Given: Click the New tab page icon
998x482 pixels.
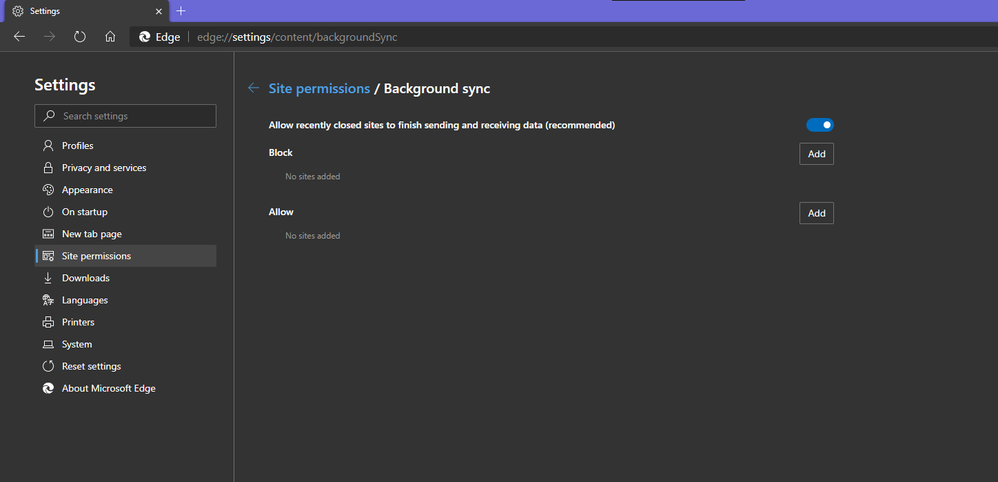Looking at the screenshot, I should tap(48, 234).
